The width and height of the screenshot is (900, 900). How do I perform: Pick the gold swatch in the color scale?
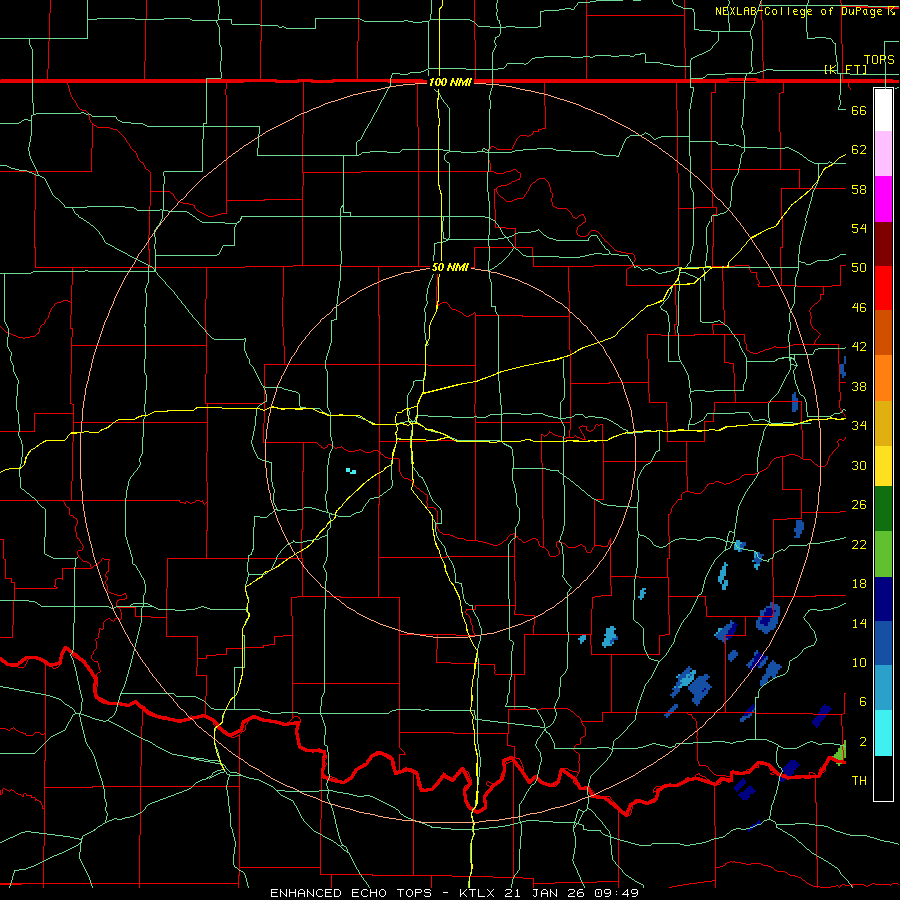pos(883,423)
